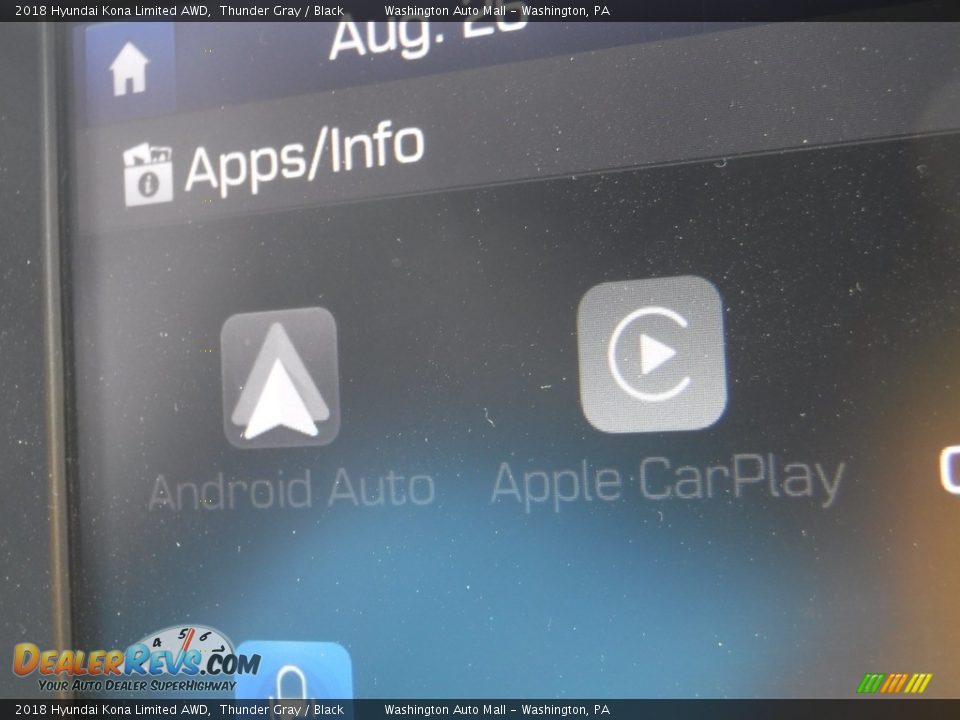Launch the Apple CarPlay icon
The width and height of the screenshot is (960, 720).
coord(652,354)
